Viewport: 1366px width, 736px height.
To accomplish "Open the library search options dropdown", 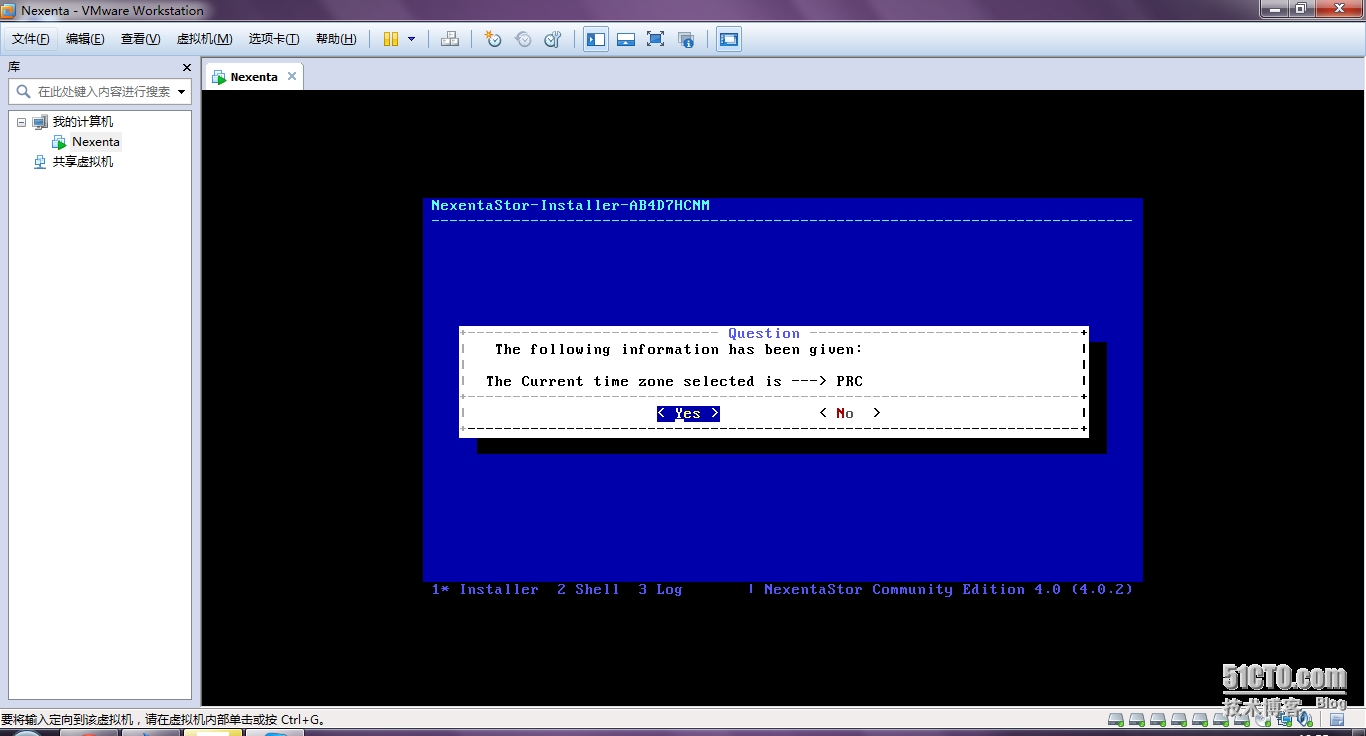I will pos(181,91).
